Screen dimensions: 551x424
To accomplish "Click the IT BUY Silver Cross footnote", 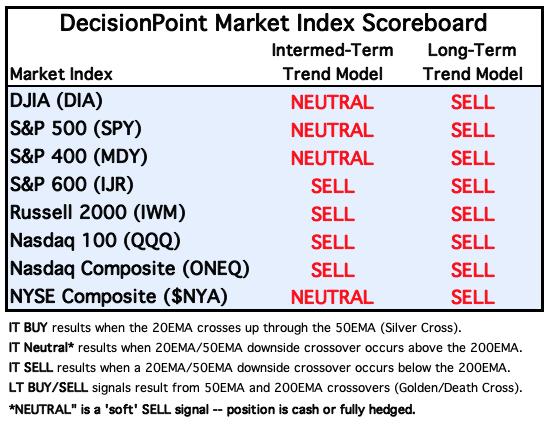I will click(235, 328).
